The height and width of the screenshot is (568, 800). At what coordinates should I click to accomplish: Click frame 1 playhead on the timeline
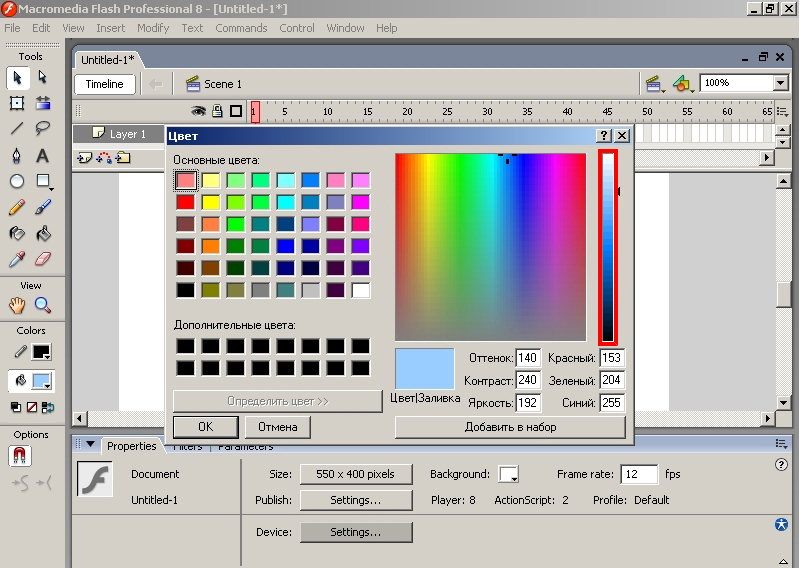pyautogui.click(x=255, y=112)
